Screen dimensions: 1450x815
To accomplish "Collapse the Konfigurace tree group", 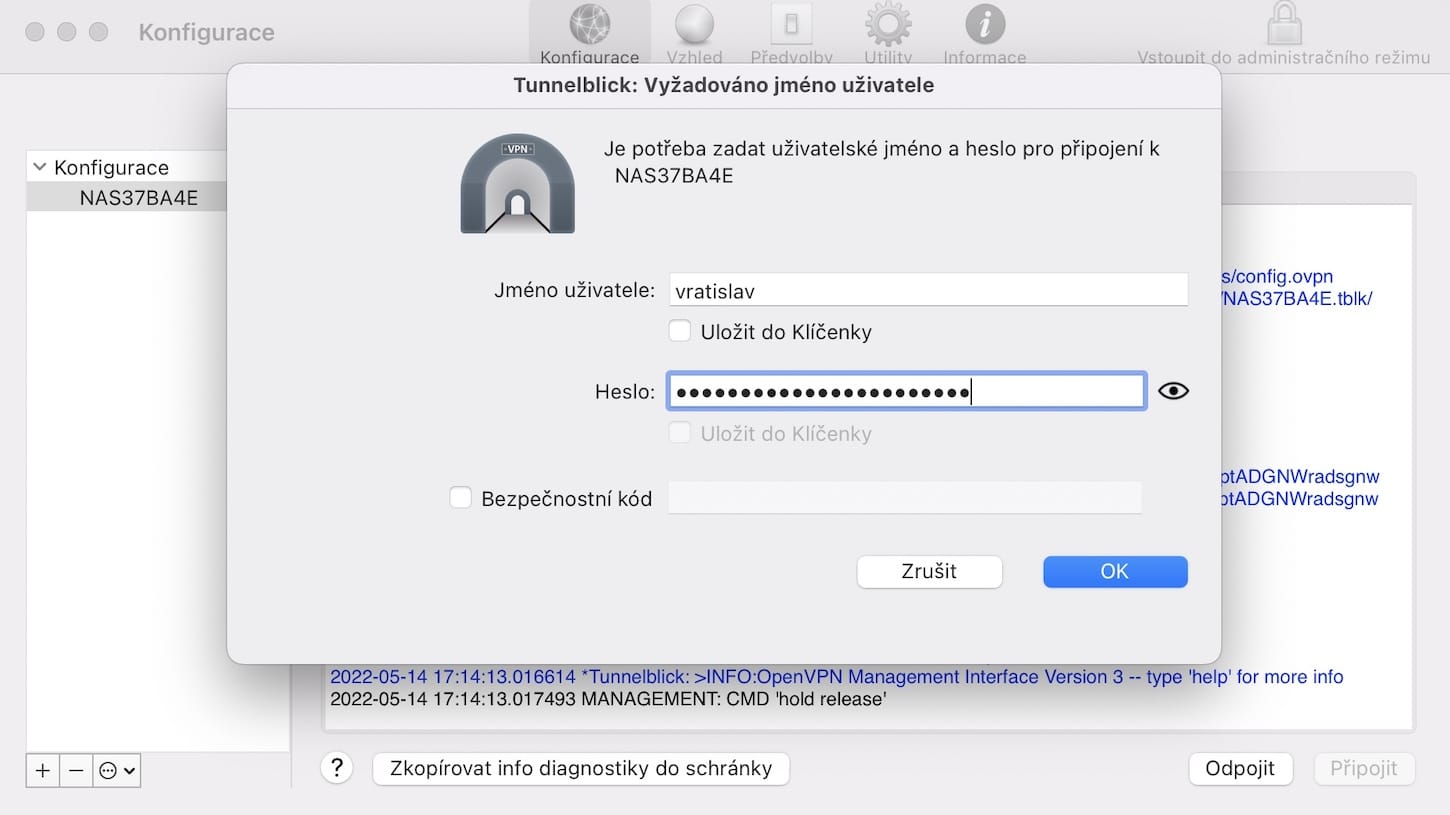I will coord(40,167).
